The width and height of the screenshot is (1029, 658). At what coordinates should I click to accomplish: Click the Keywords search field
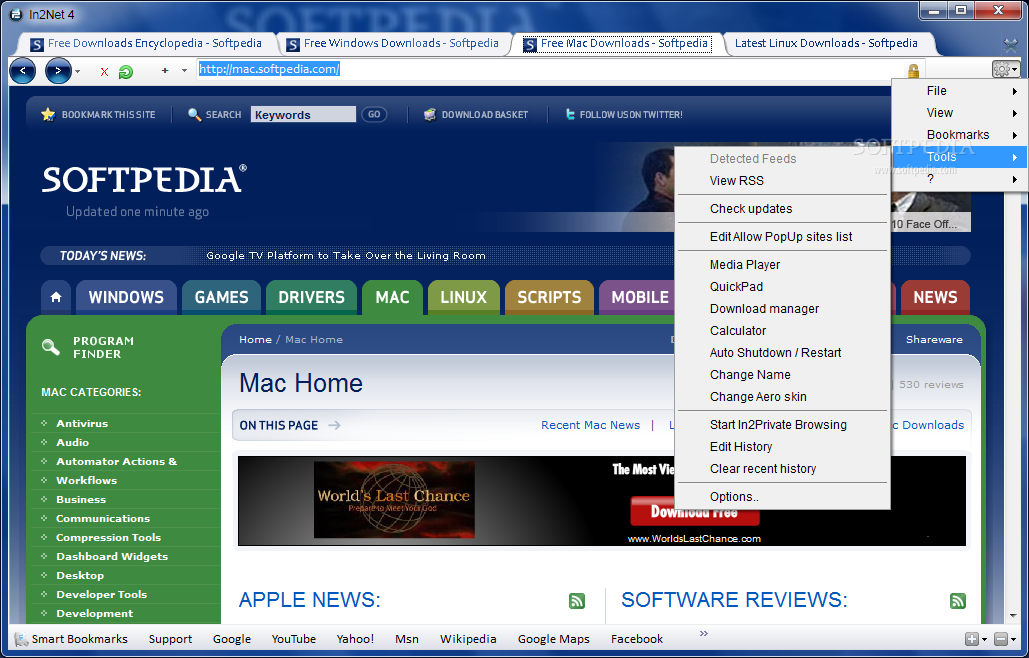303,114
